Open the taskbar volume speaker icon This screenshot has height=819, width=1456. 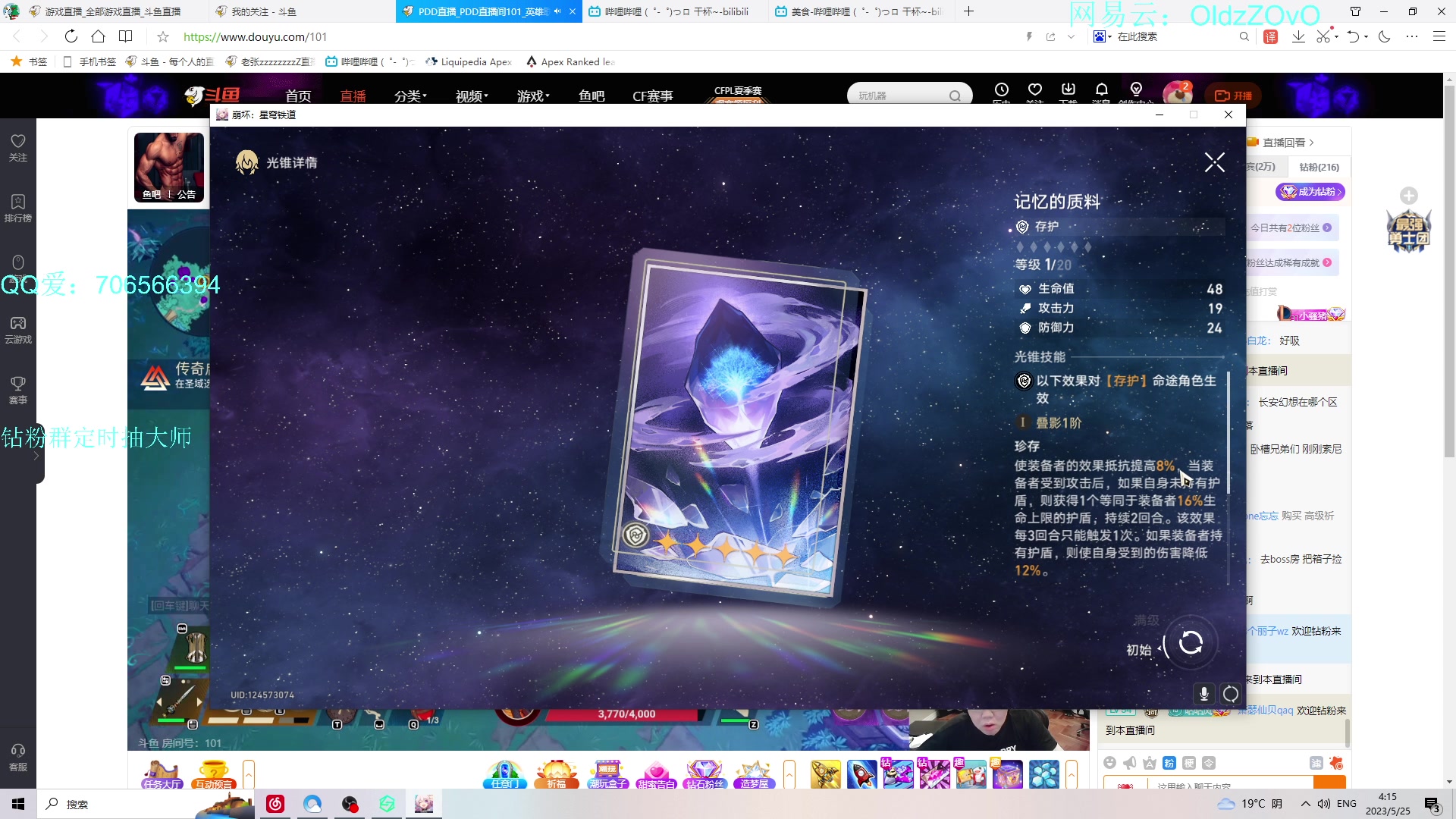pyautogui.click(x=1324, y=804)
